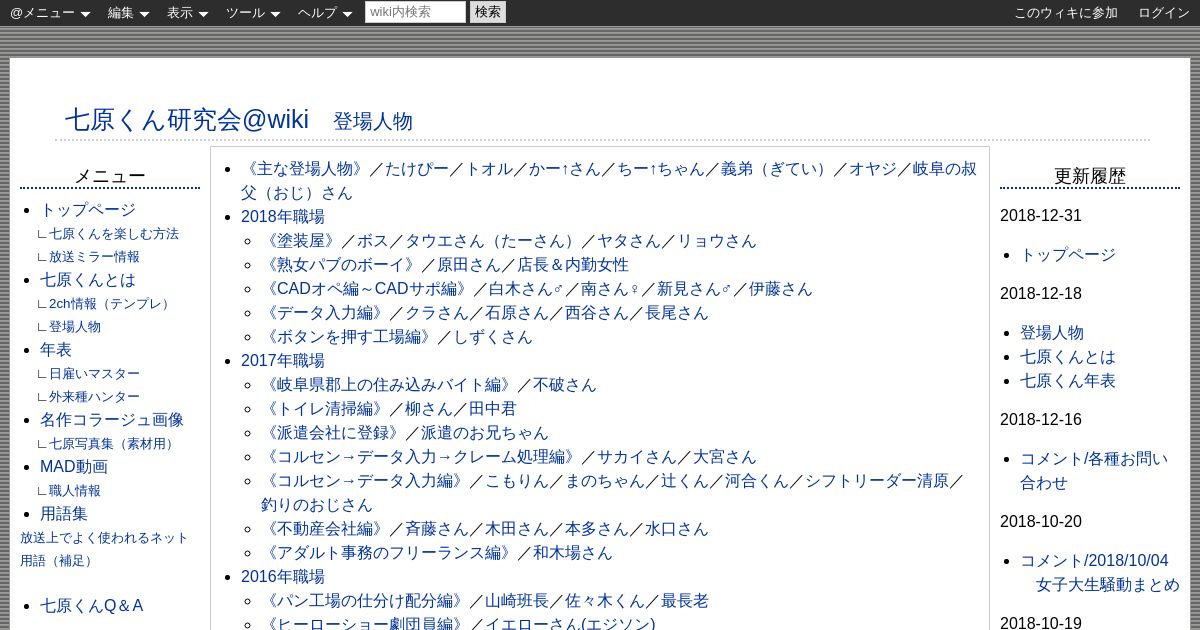Open 用語集 sidebar link
The width and height of the screenshot is (1200, 630).
[64, 514]
